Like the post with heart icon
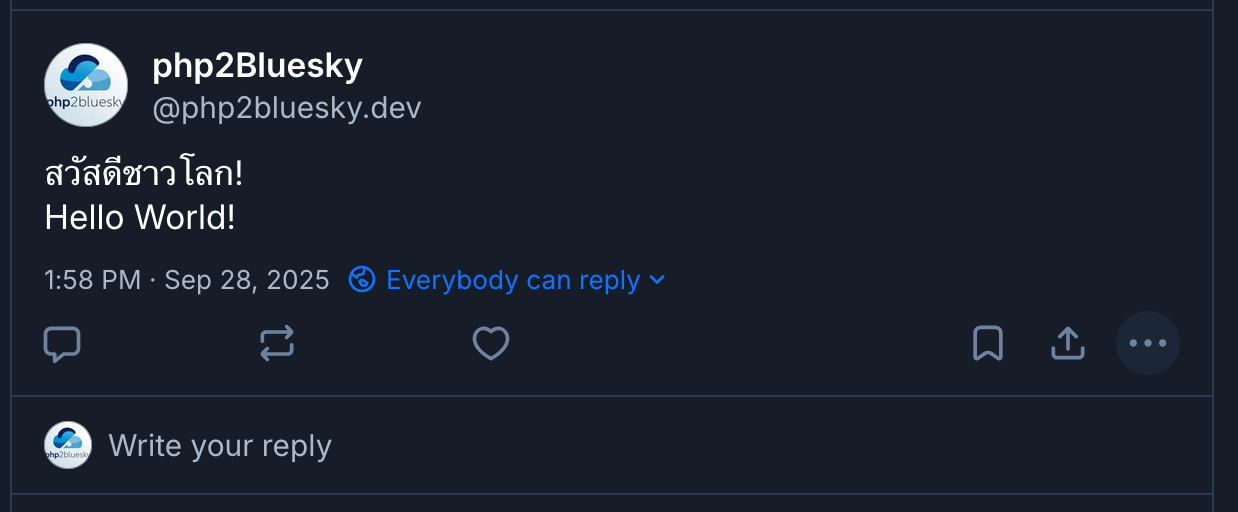Image resolution: width=1238 pixels, height=512 pixels. click(x=491, y=344)
